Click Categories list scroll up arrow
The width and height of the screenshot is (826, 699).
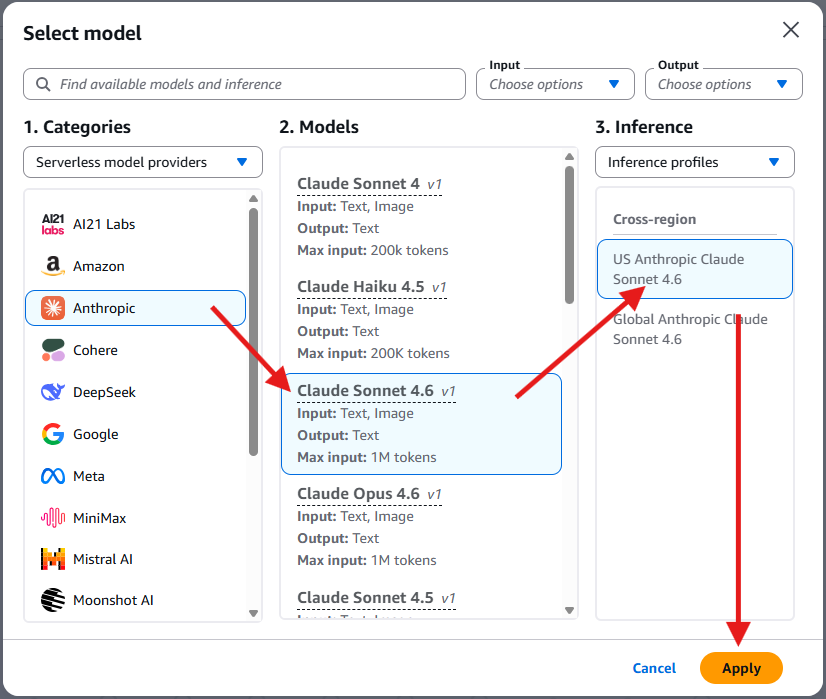253,199
